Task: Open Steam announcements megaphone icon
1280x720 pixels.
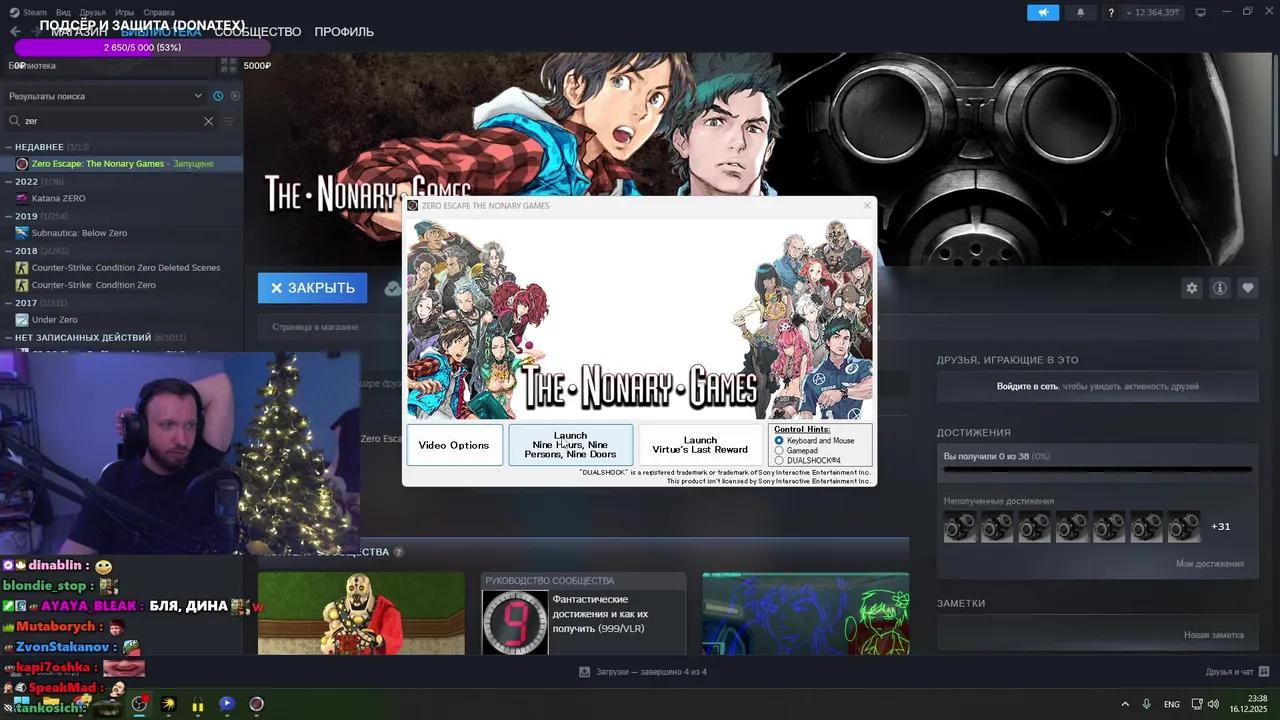Action: click(1043, 13)
